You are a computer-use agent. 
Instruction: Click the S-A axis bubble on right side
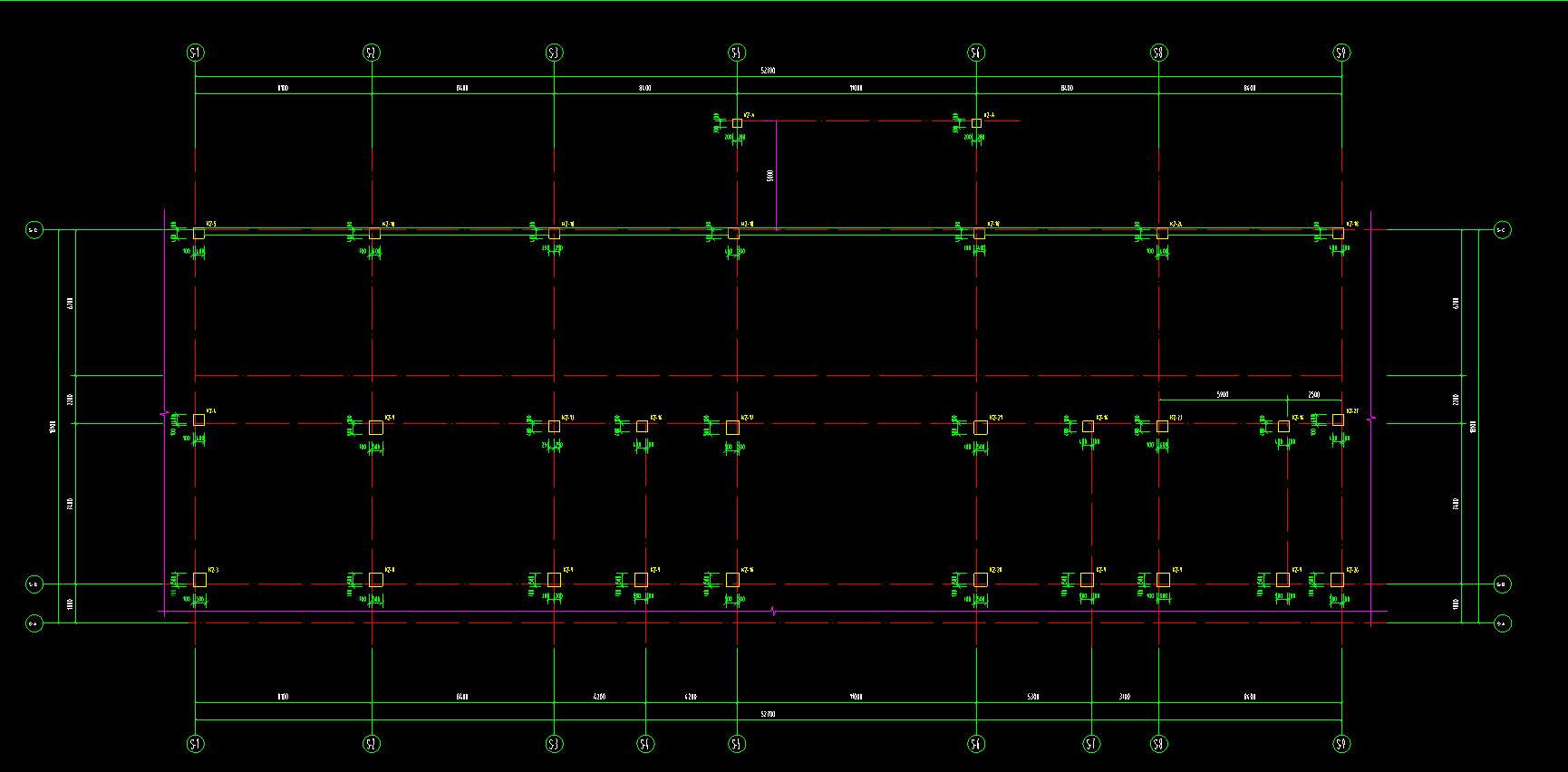point(1502,623)
